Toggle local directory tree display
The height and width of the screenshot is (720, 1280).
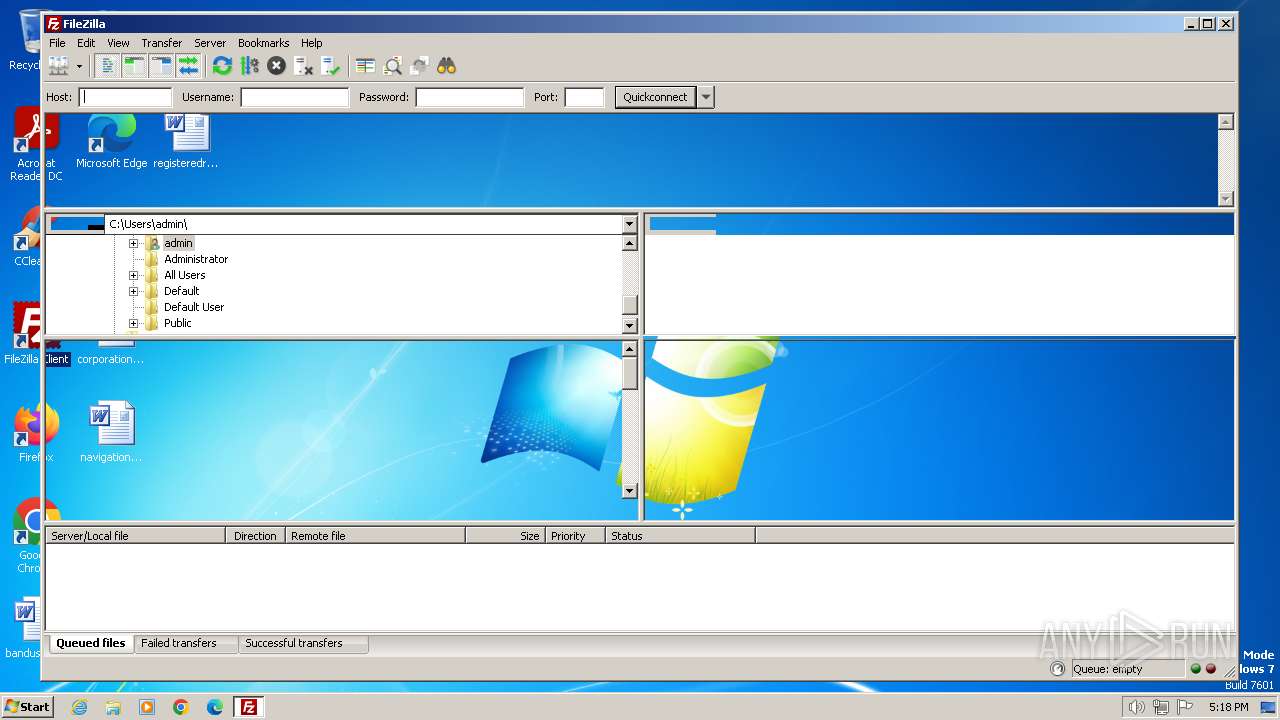click(134, 66)
